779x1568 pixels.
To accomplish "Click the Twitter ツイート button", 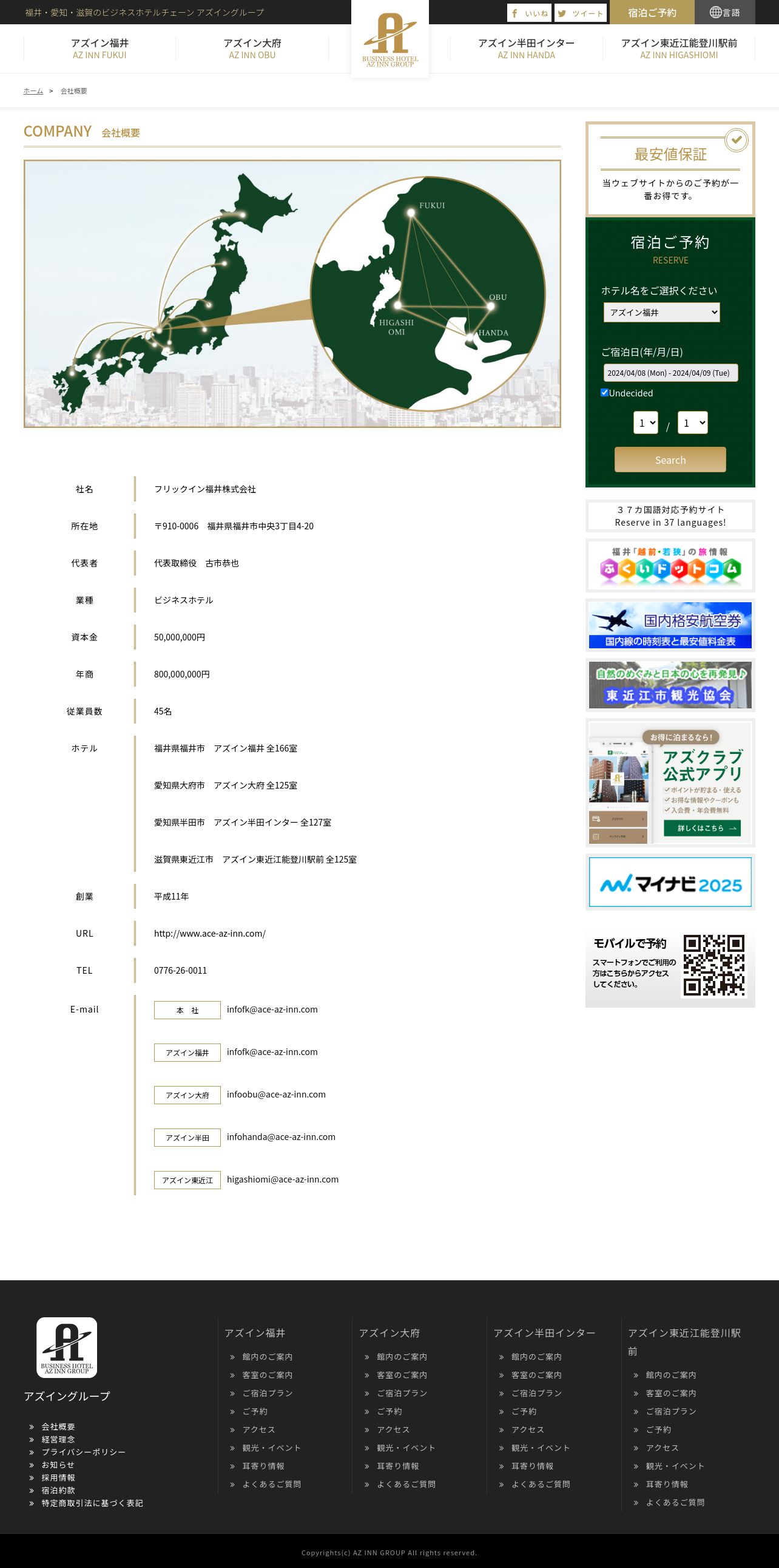I will pyautogui.click(x=580, y=13).
